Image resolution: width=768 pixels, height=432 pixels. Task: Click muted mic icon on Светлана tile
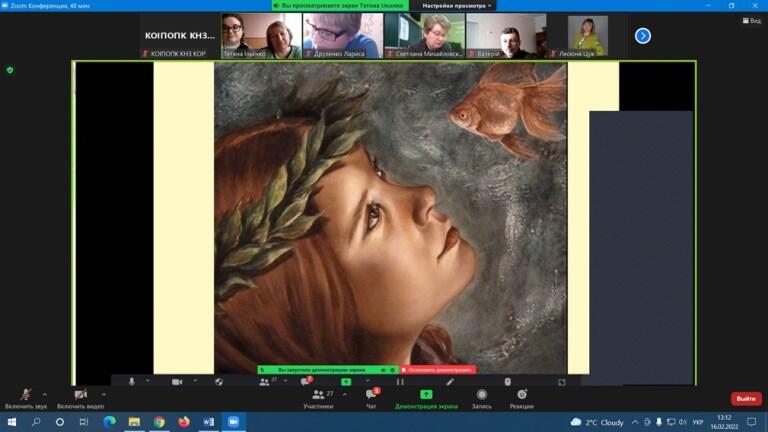390,53
